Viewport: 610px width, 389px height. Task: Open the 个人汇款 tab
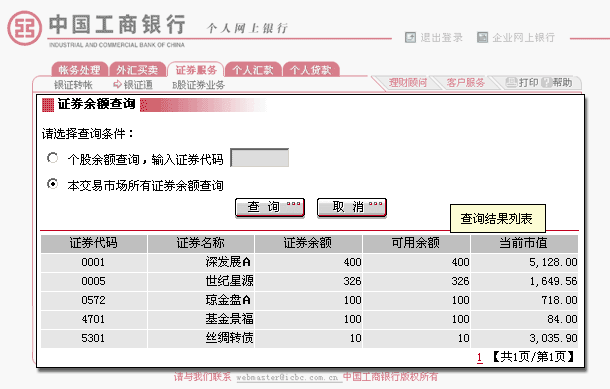point(253,70)
